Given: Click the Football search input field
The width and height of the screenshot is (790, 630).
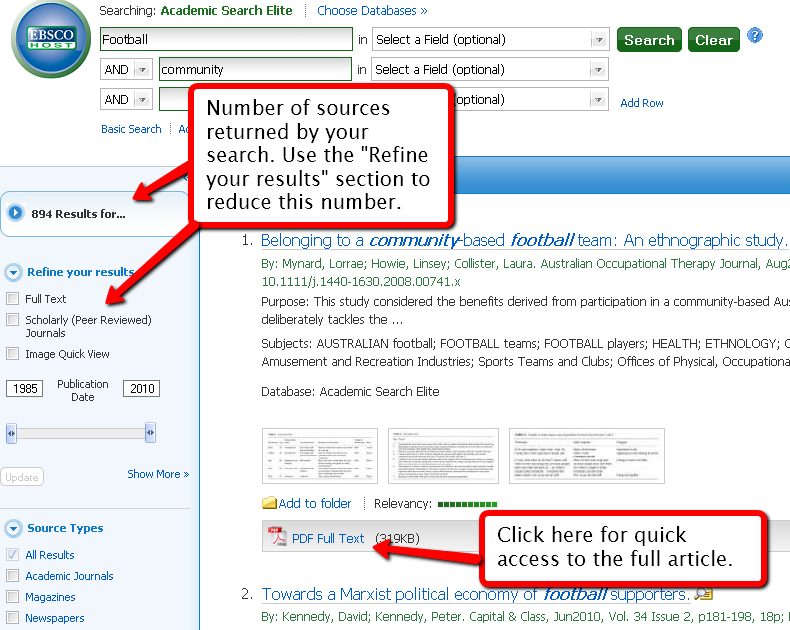Looking at the screenshot, I should [226, 39].
